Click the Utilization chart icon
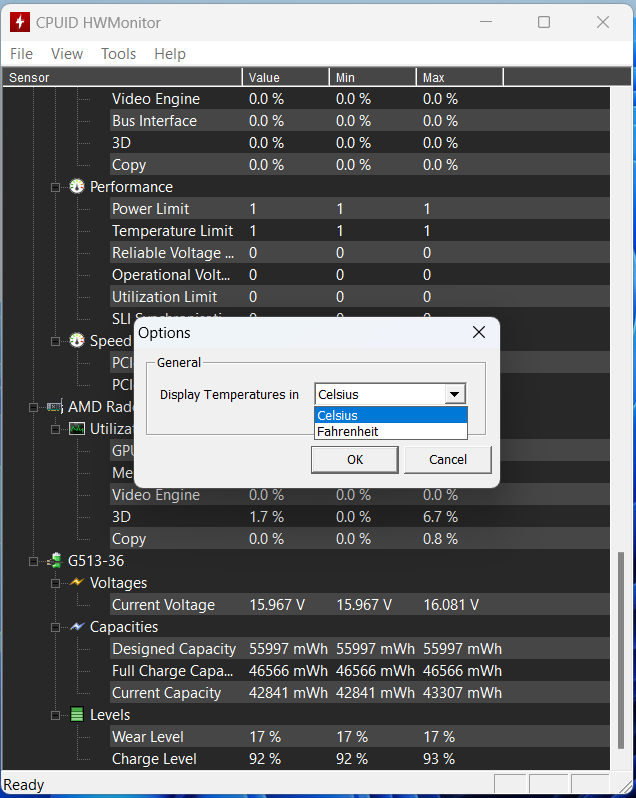 coord(77,429)
